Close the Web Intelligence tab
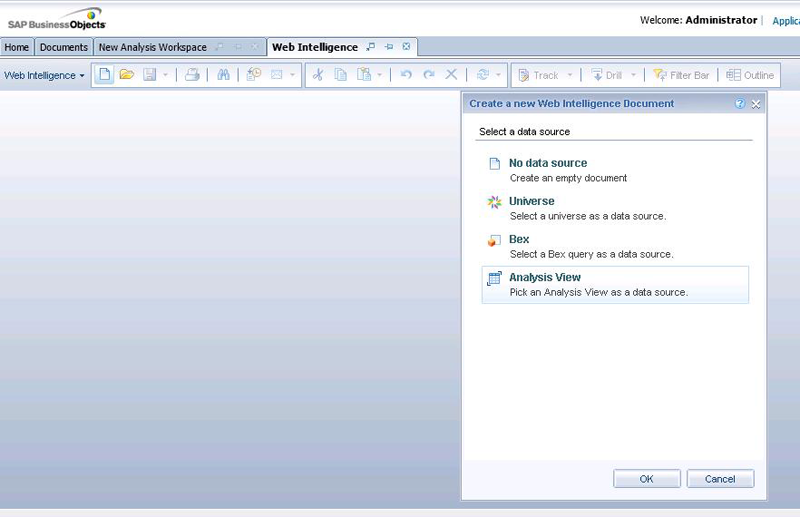 click(406, 46)
